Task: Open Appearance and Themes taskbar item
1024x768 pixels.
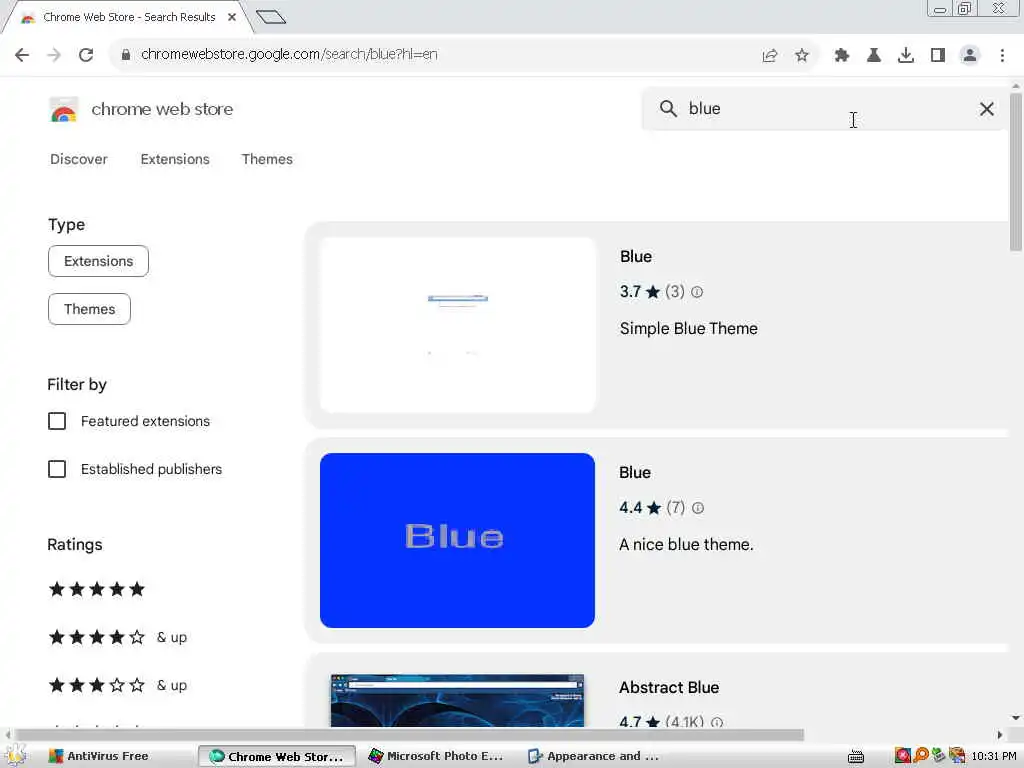Action: (594, 756)
